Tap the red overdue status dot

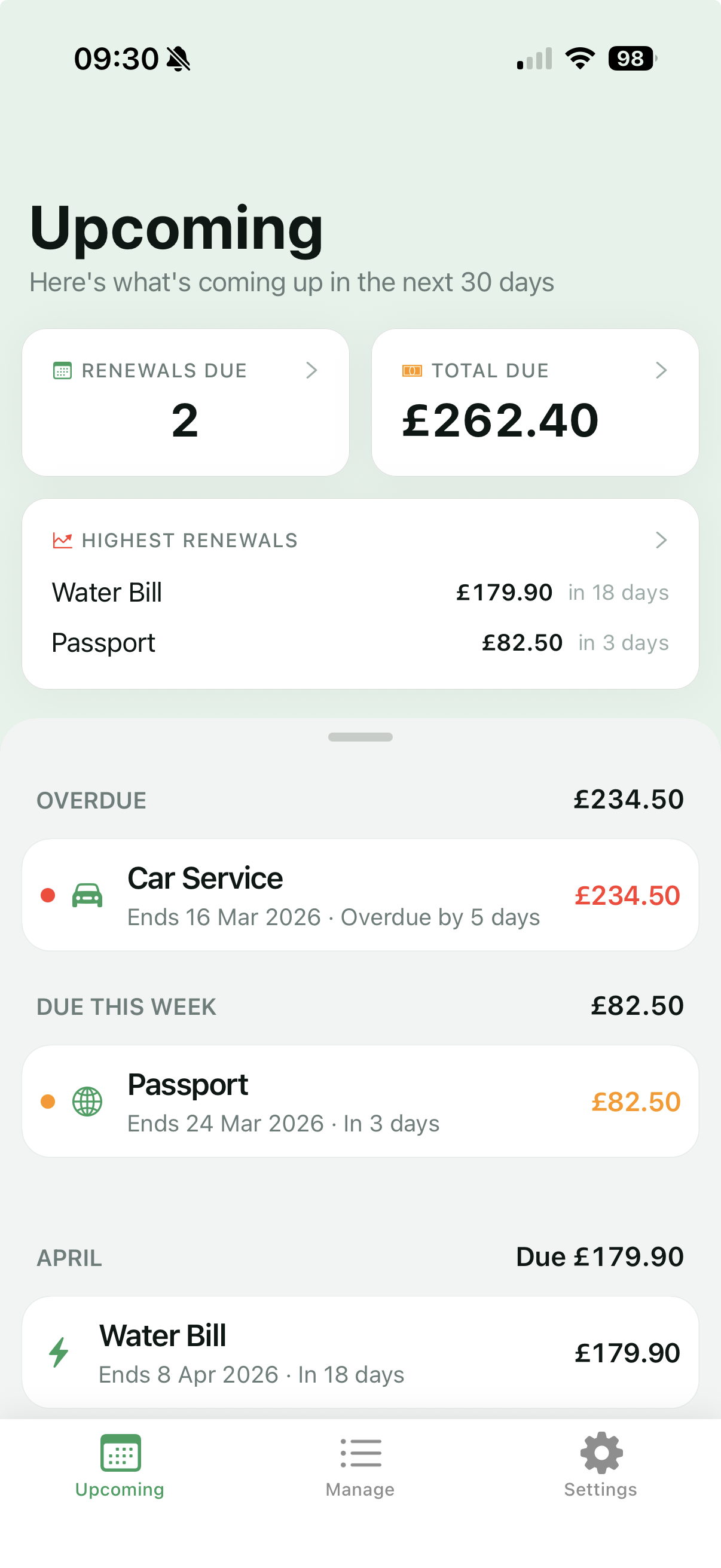[x=48, y=895]
